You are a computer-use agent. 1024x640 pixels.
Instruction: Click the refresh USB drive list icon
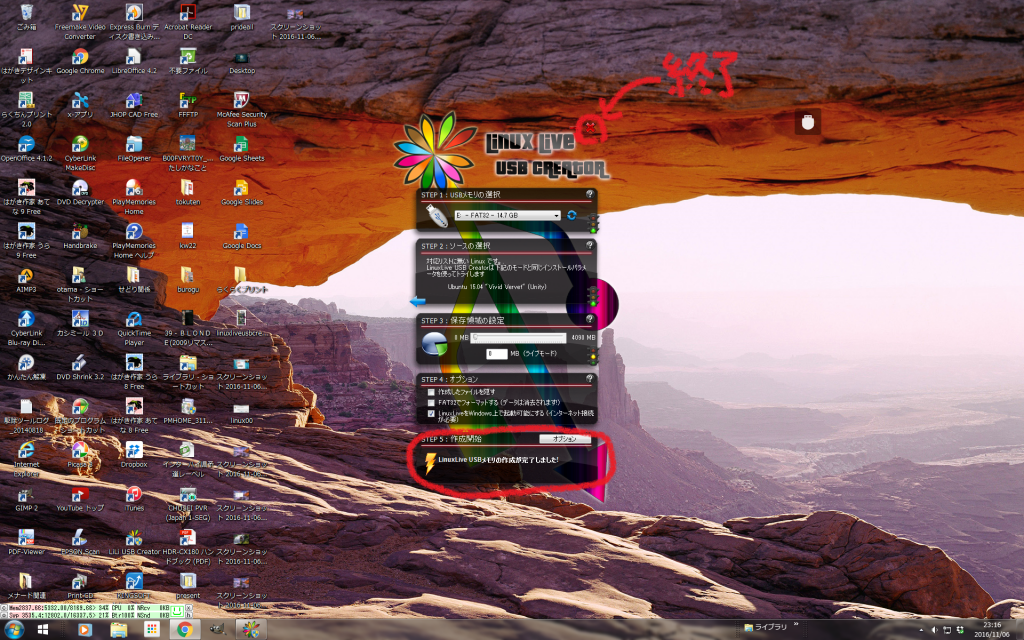pyautogui.click(x=571, y=215)
